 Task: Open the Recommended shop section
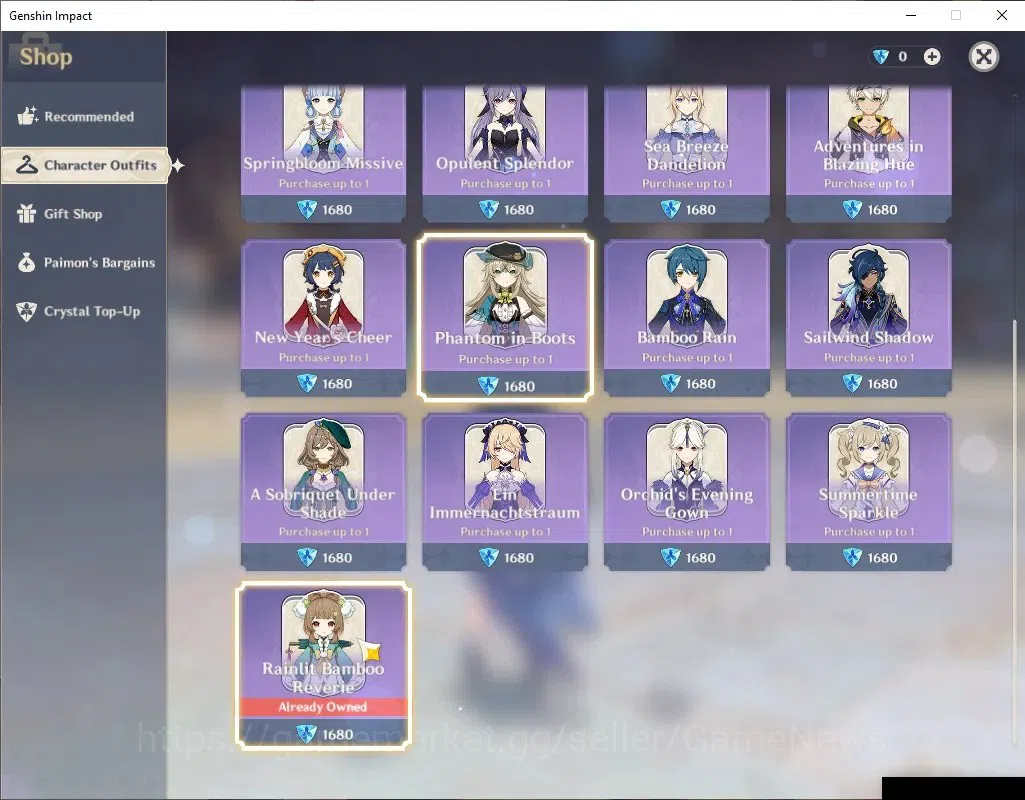coord(84,116)
